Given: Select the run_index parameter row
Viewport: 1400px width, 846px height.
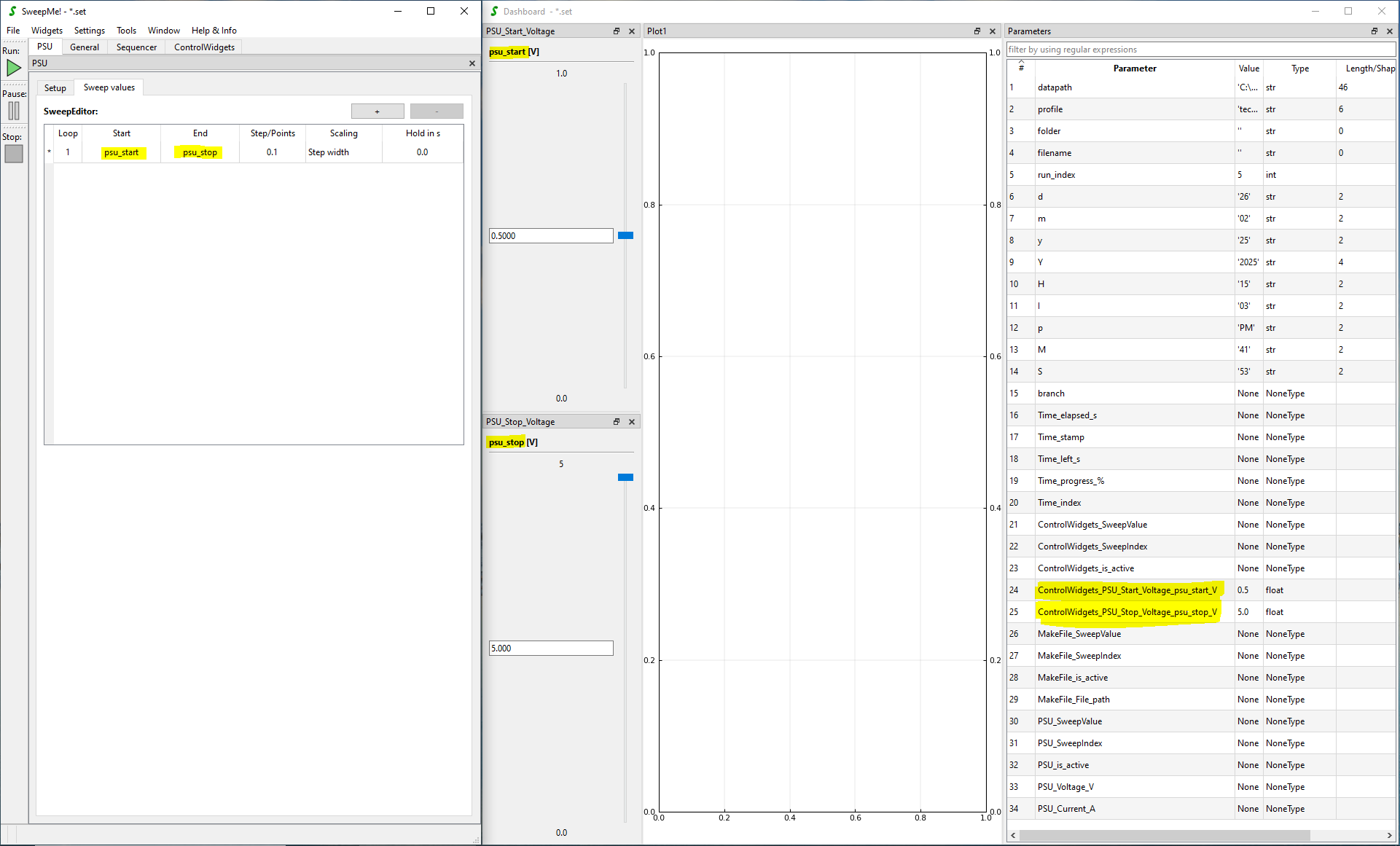Looking at the screenshot, I should click(x=1201, y=175).
